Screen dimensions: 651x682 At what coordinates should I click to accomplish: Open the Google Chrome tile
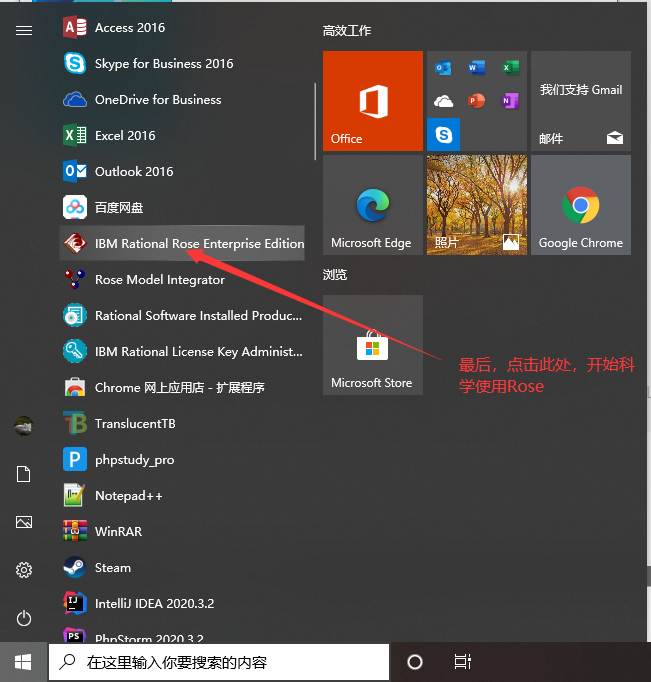(581, 205)
